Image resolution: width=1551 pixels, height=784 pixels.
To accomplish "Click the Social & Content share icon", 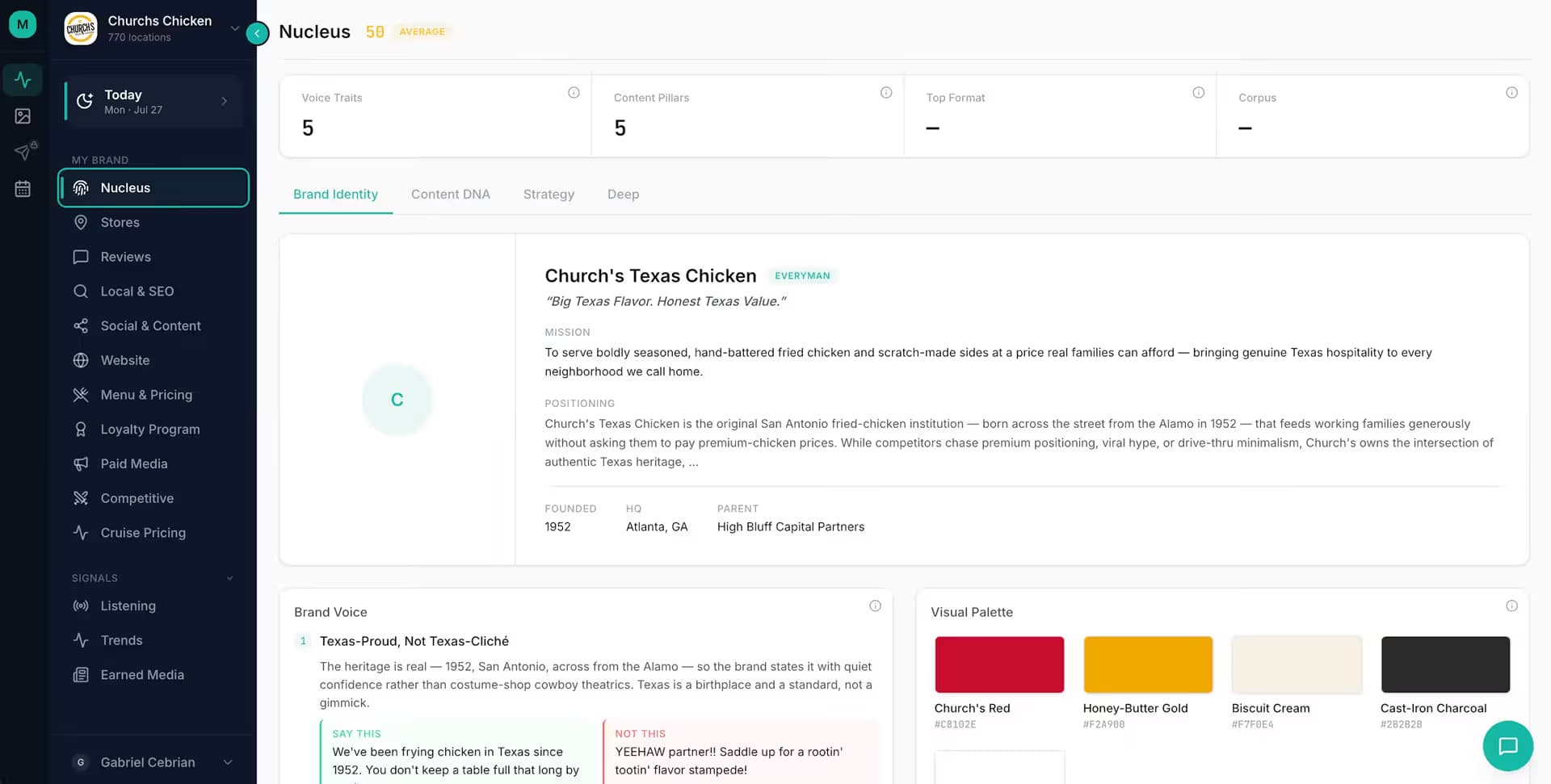I will tap(81, 326).
